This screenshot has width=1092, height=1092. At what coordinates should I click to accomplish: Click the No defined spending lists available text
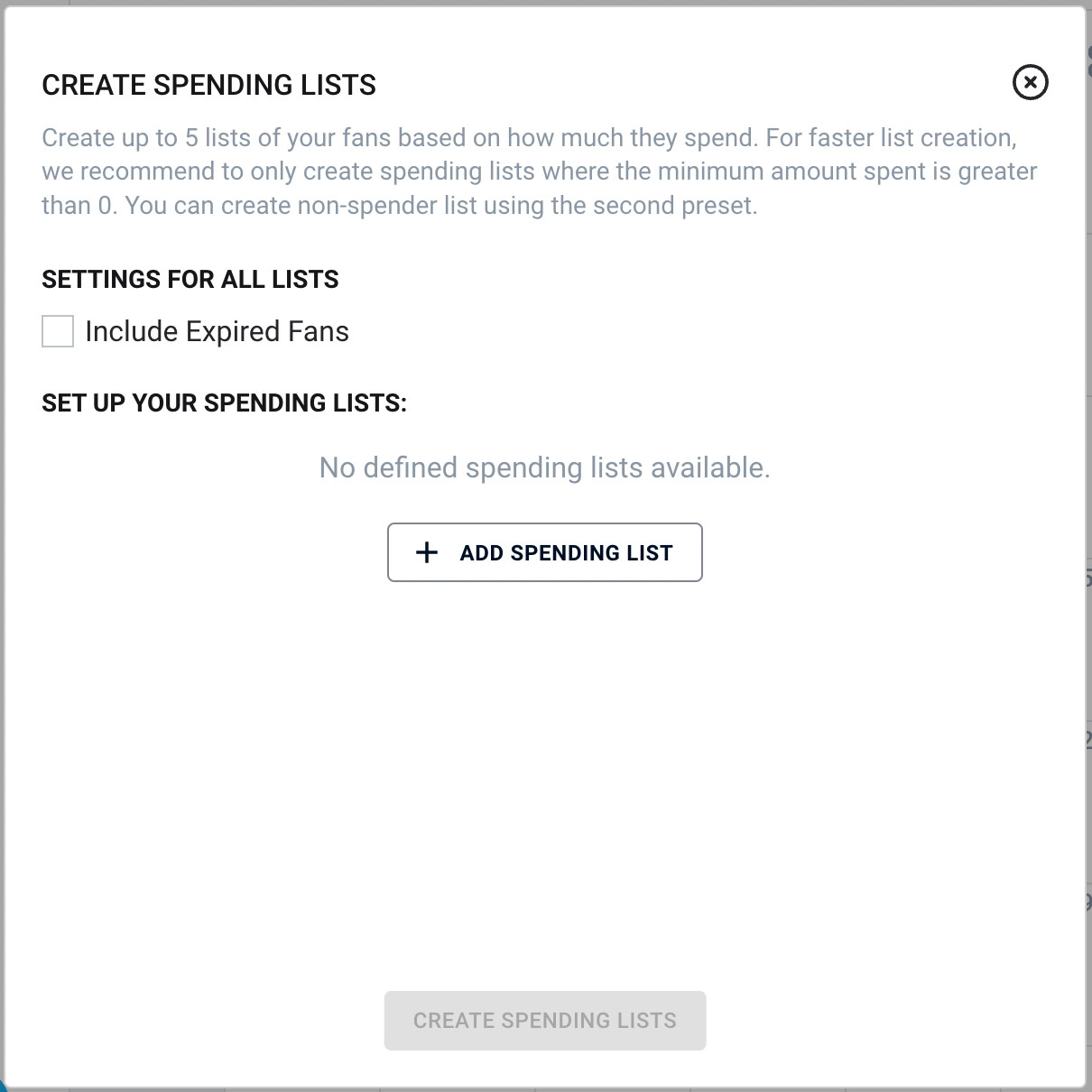544,467
